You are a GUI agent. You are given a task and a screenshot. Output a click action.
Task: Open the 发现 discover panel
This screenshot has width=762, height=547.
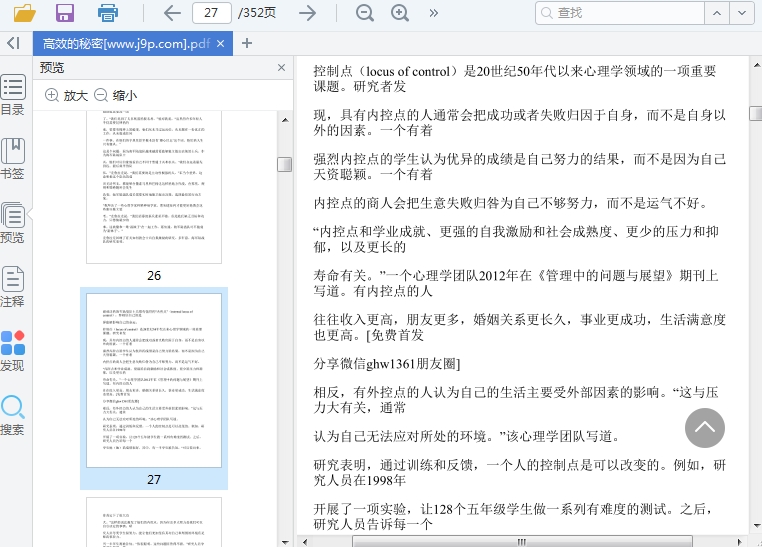point(13,351)
